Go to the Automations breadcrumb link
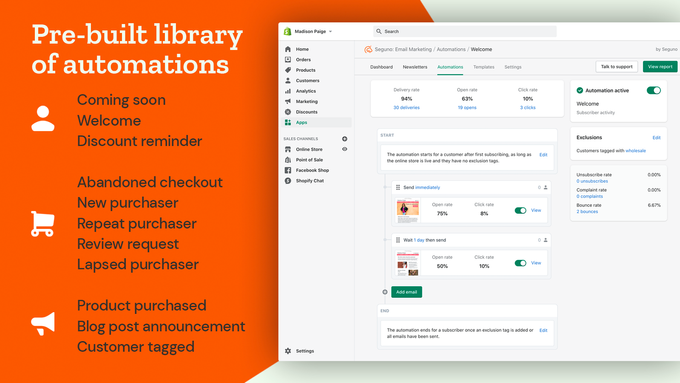Viewport: 680px width, 383px height. click(451, 49)
